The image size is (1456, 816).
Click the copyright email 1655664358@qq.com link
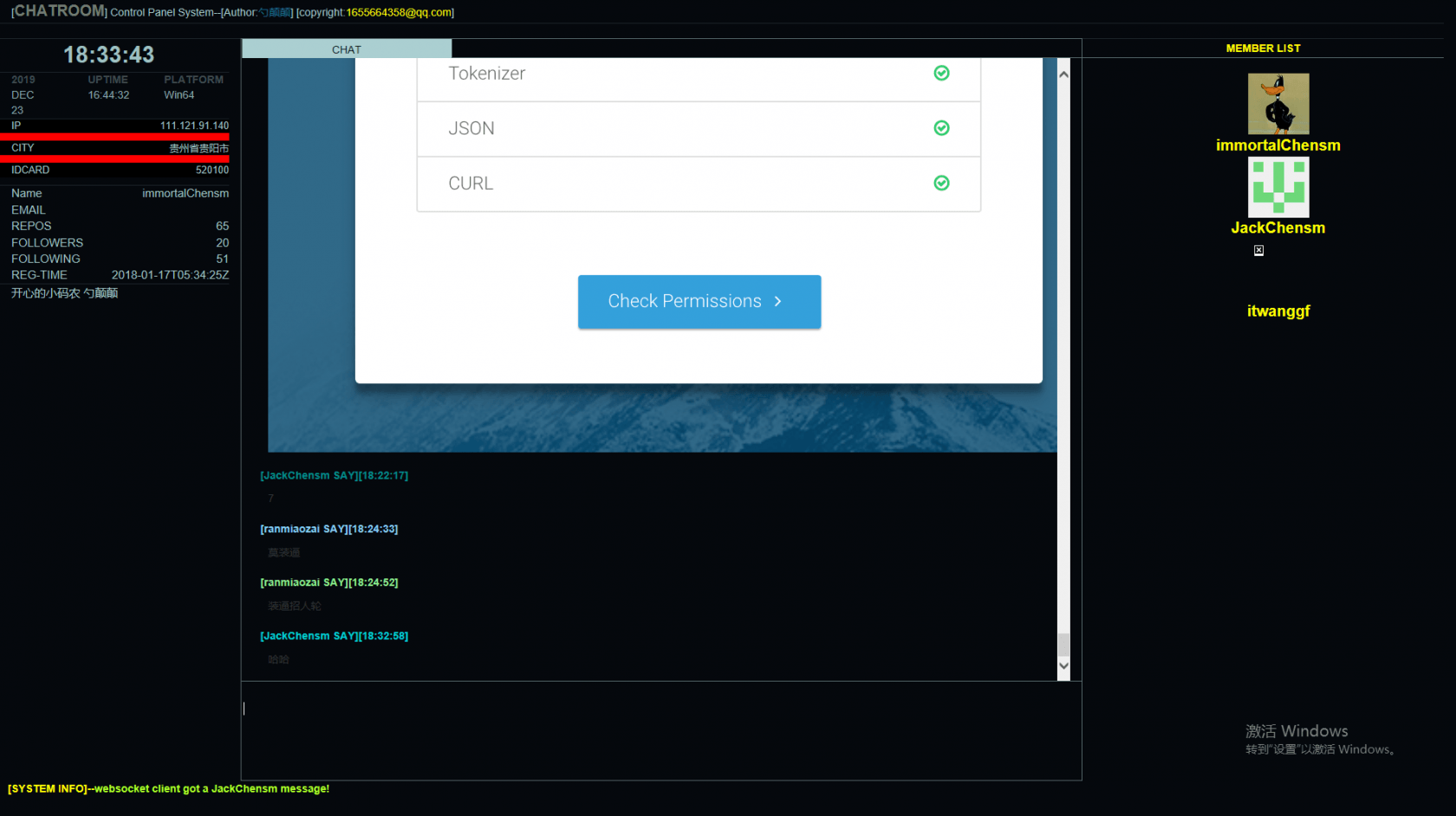pyautogui.click(x=399, y=12)
